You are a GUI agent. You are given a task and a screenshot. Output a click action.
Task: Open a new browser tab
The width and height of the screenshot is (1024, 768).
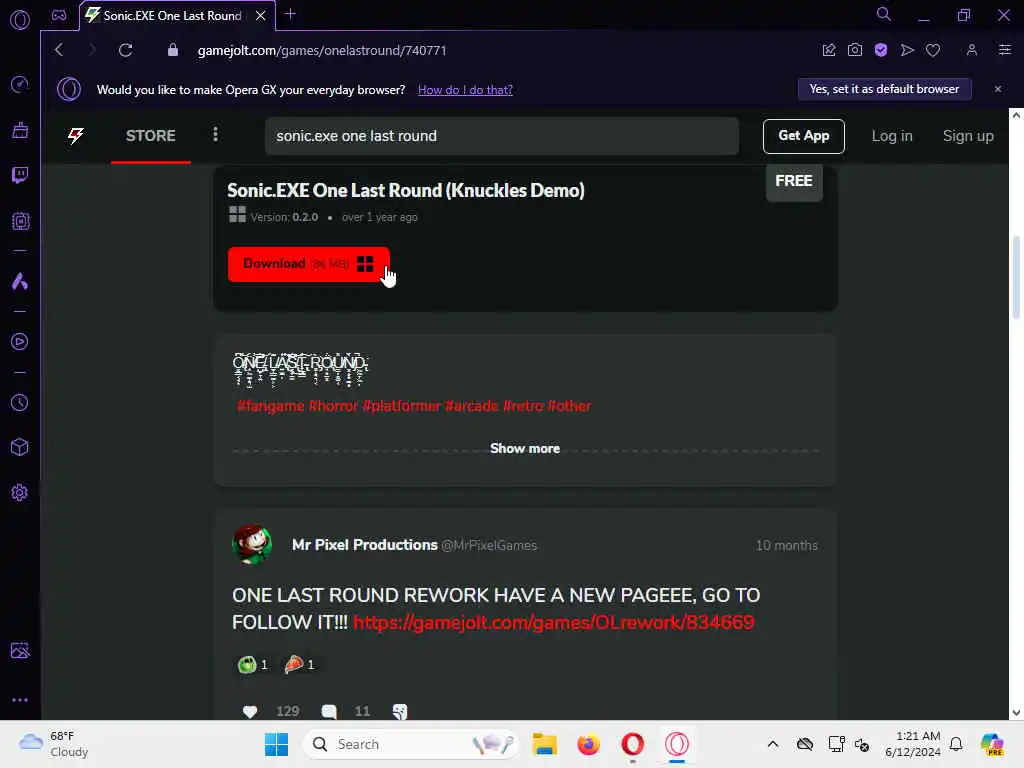point(291,14)
